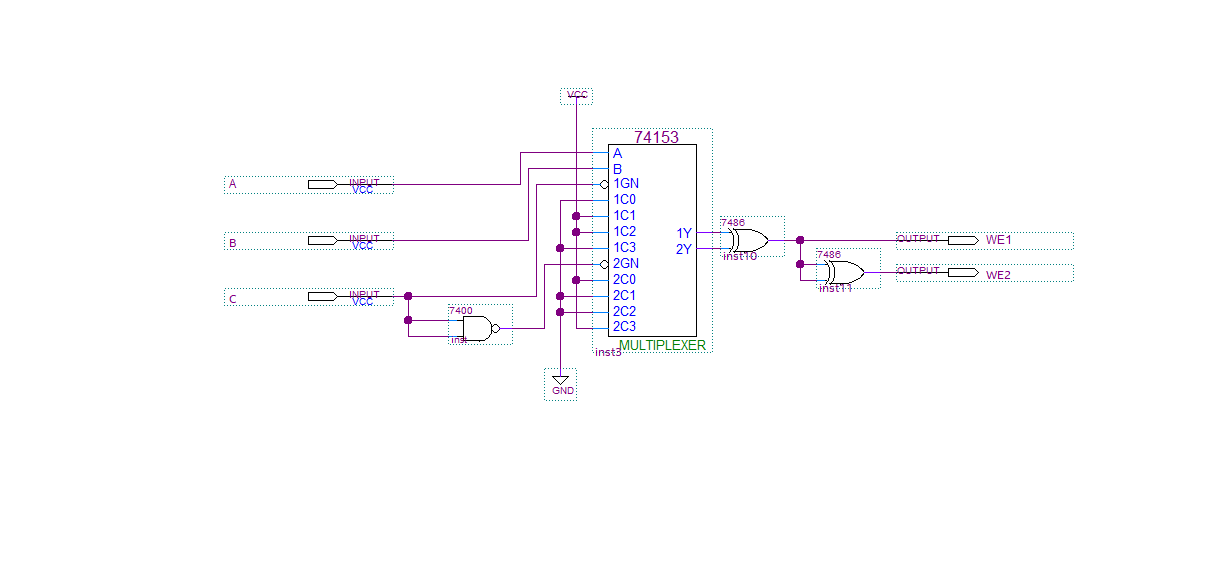Click the MULTIPLEXER label under the block
The width and height of the screenshot is (1205, 569).
click(662, 345)
